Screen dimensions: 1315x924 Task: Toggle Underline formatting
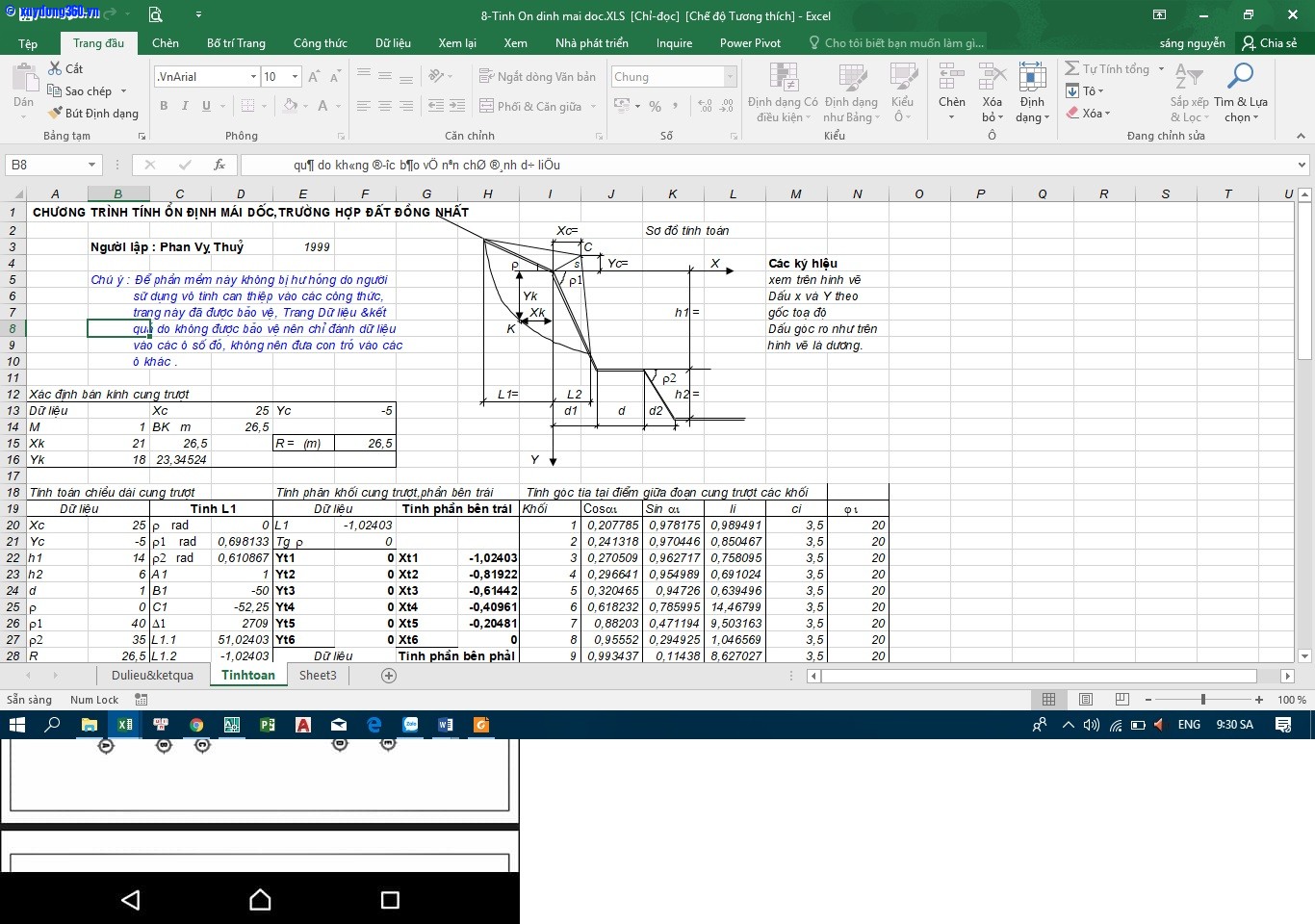pyautogui.click(x=206, y=106)
